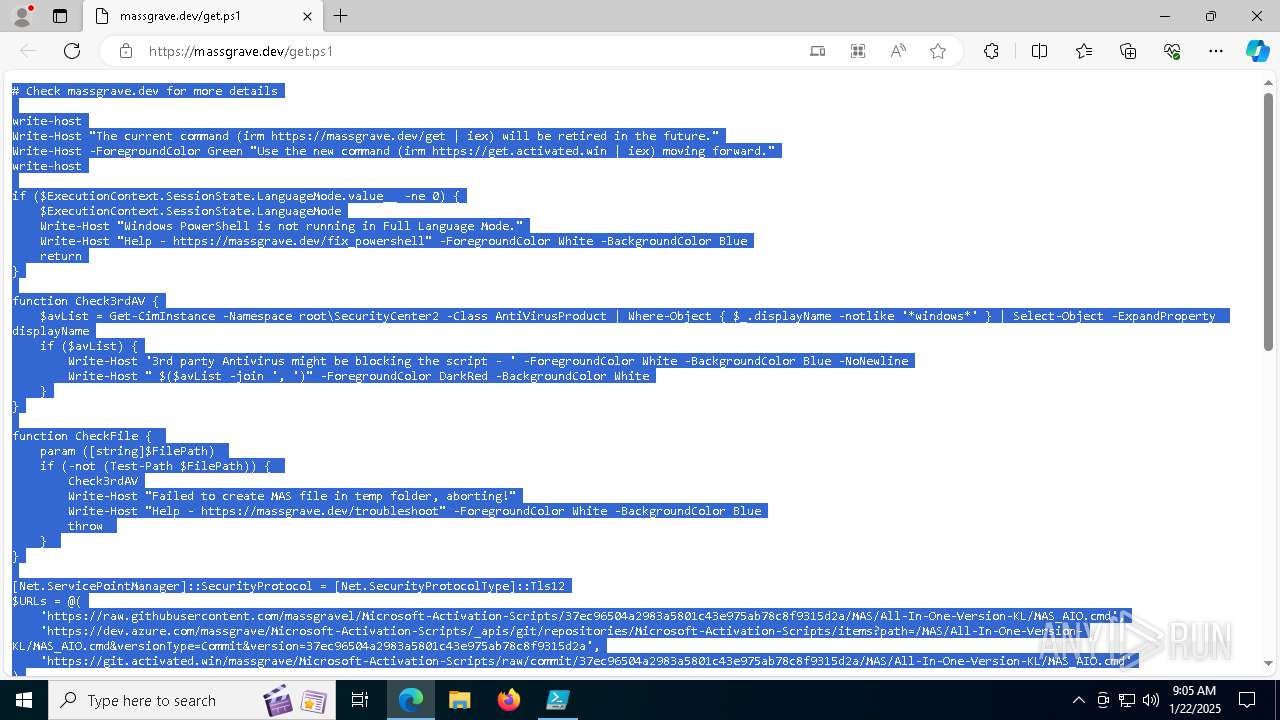The image size is (1280, 720).
Task: Toggle Split screen view
Action: tap(1039, 51)
